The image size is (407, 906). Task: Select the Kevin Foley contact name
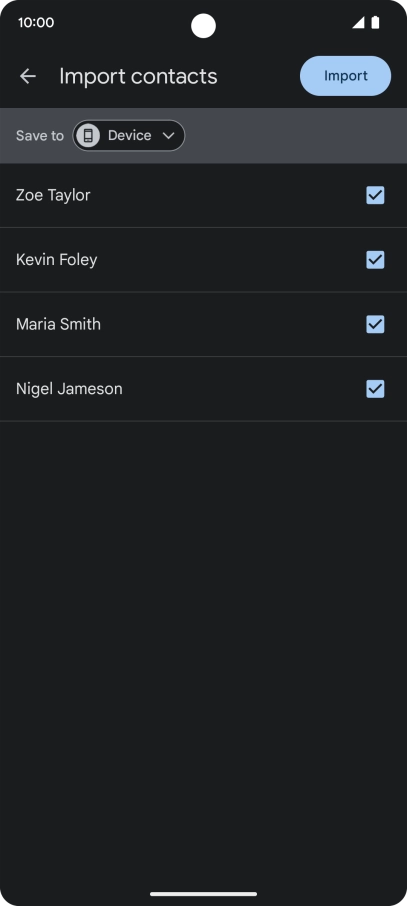coord(57,260)
